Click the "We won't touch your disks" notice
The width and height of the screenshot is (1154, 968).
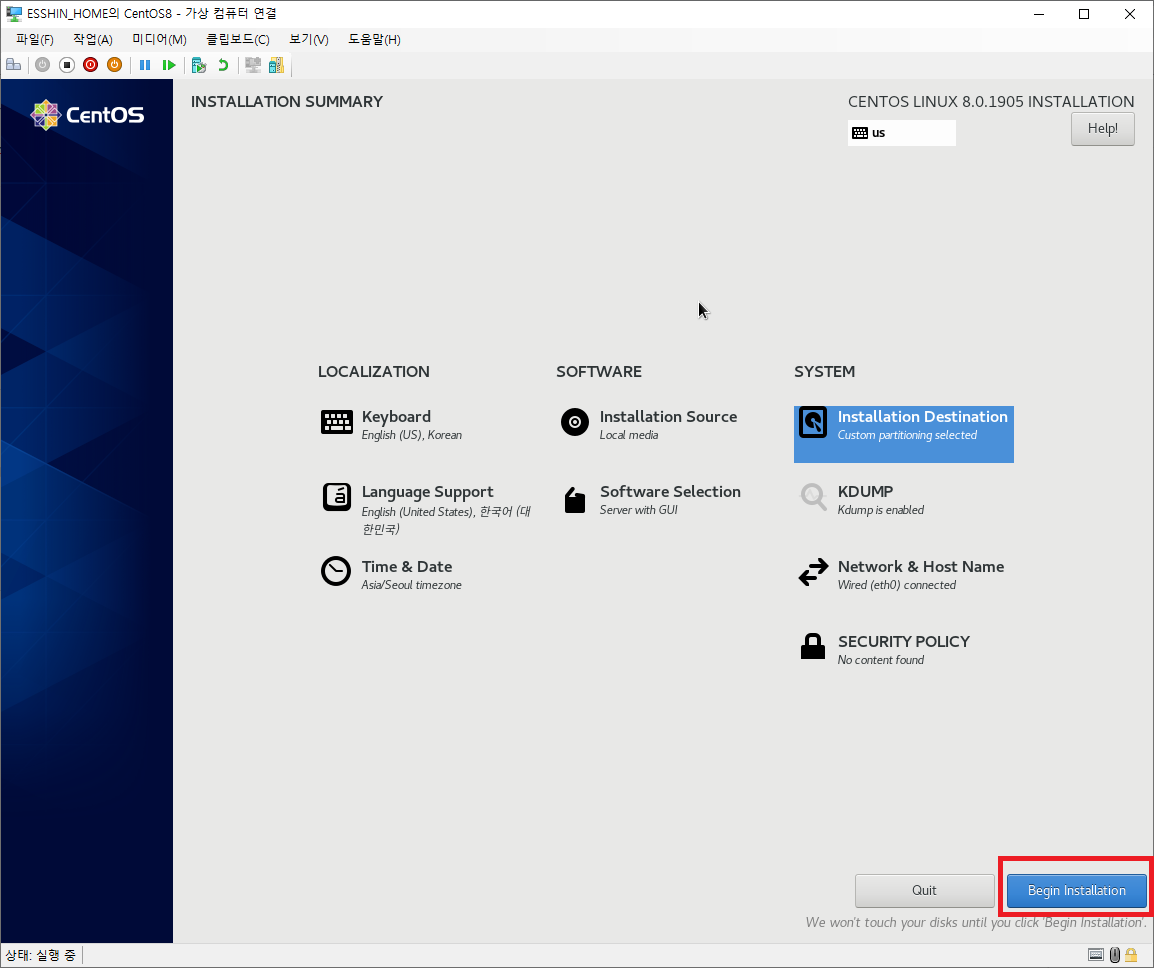976,922
